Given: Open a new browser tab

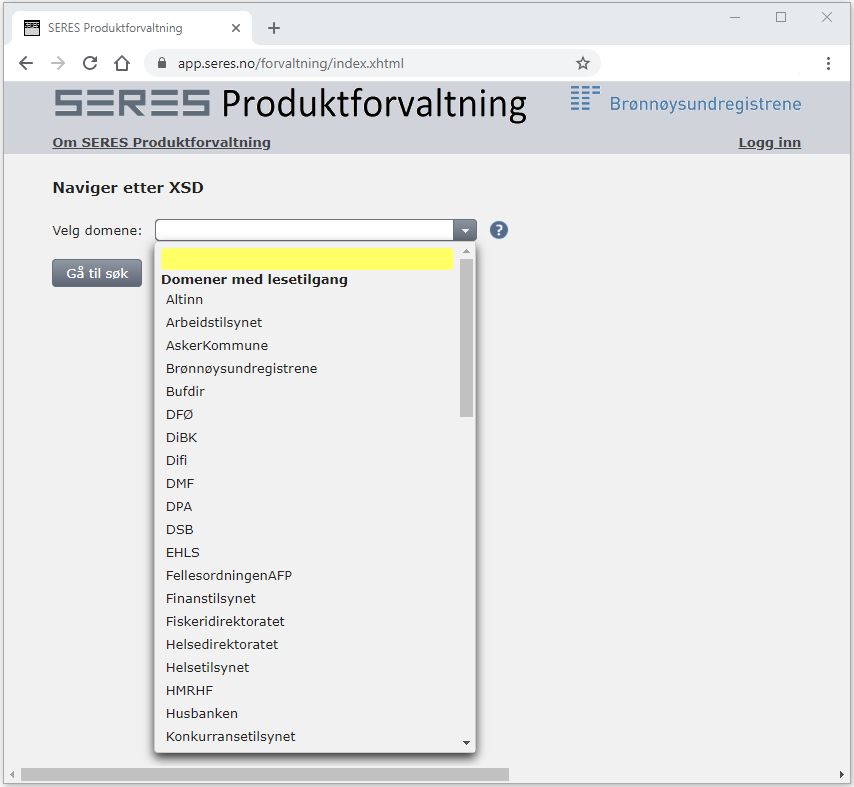Looking at the screenshot, I should coord(274,28).
